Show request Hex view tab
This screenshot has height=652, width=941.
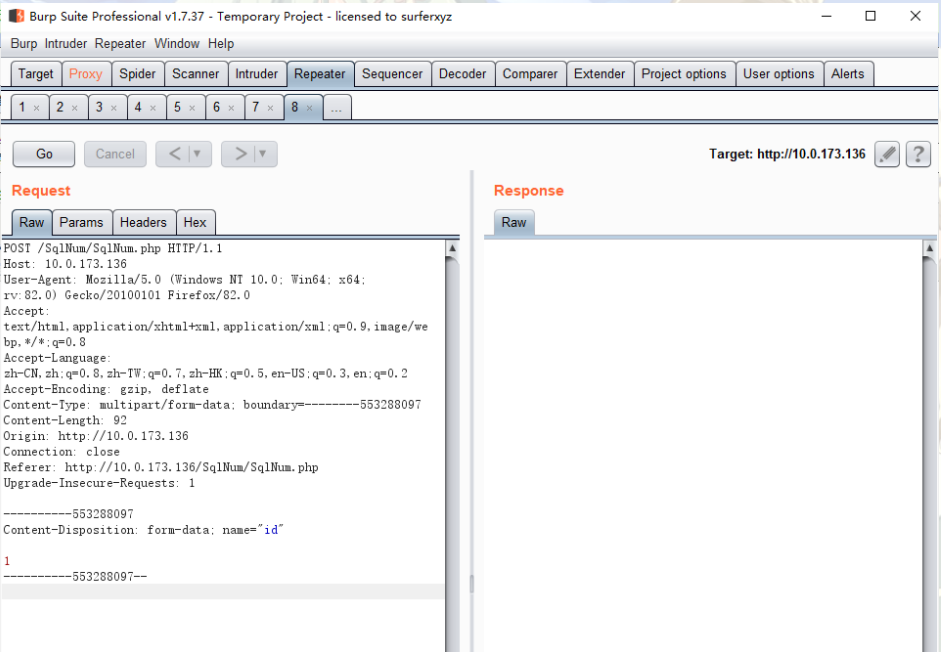[195, 223]
